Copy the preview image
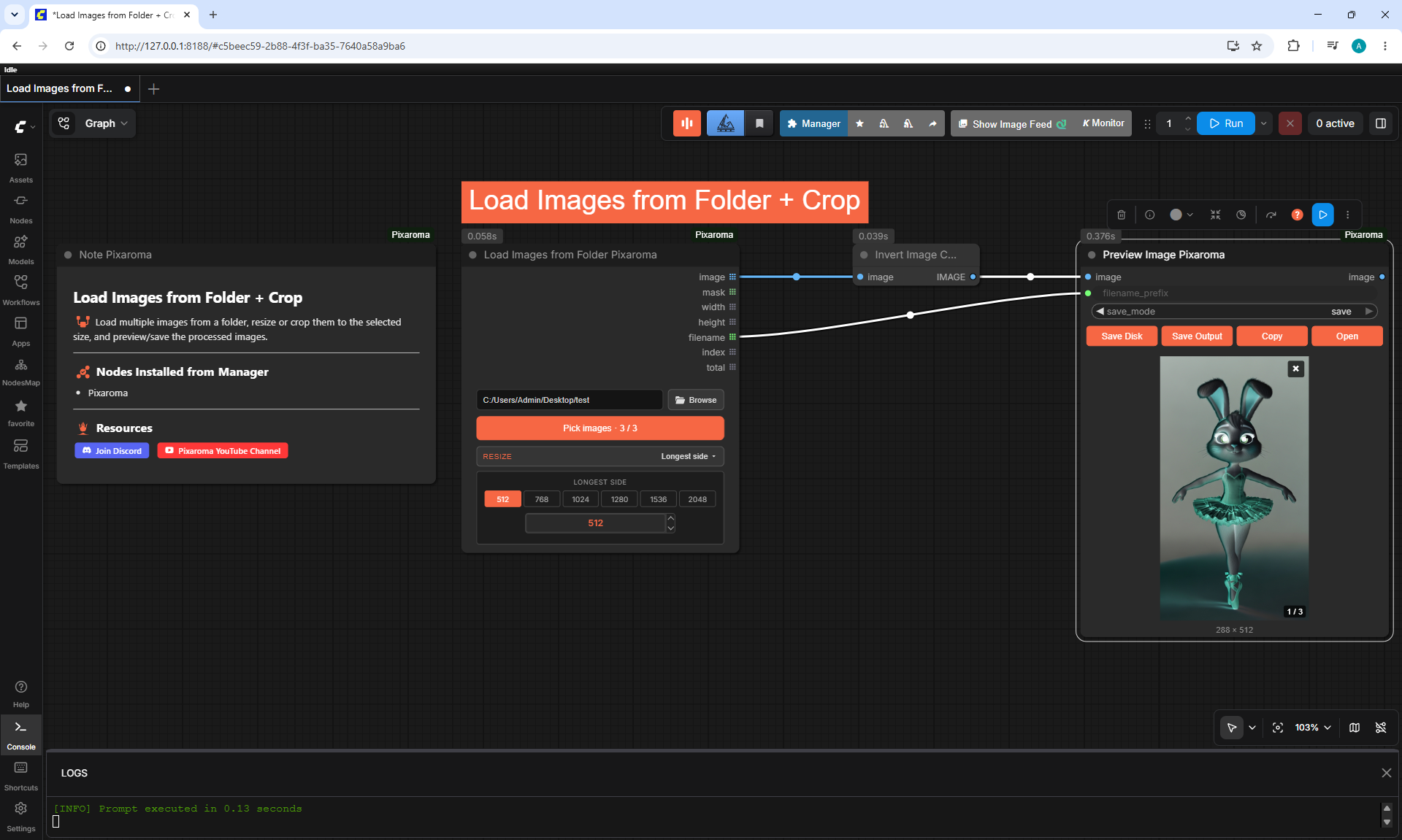This screenshot has height=840, width=1402. click(1272, 336)
